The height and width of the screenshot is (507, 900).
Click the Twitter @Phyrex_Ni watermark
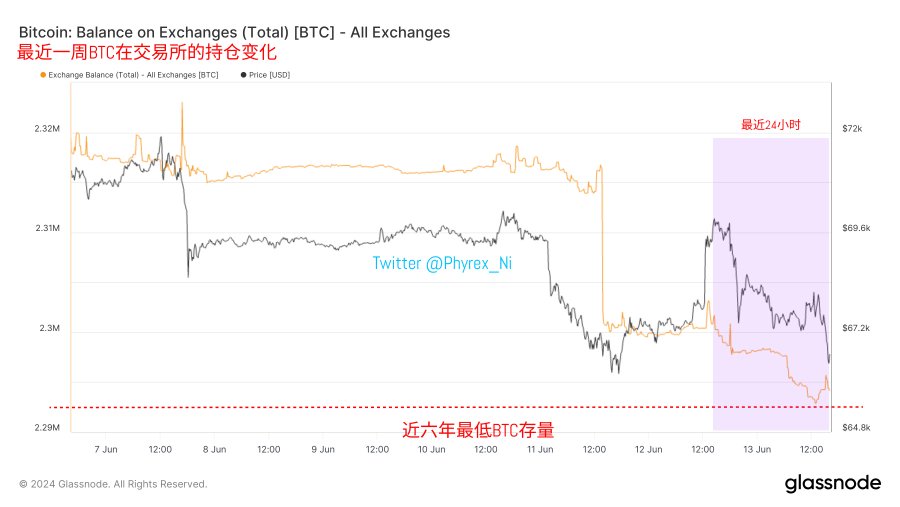tap(442, 264)
